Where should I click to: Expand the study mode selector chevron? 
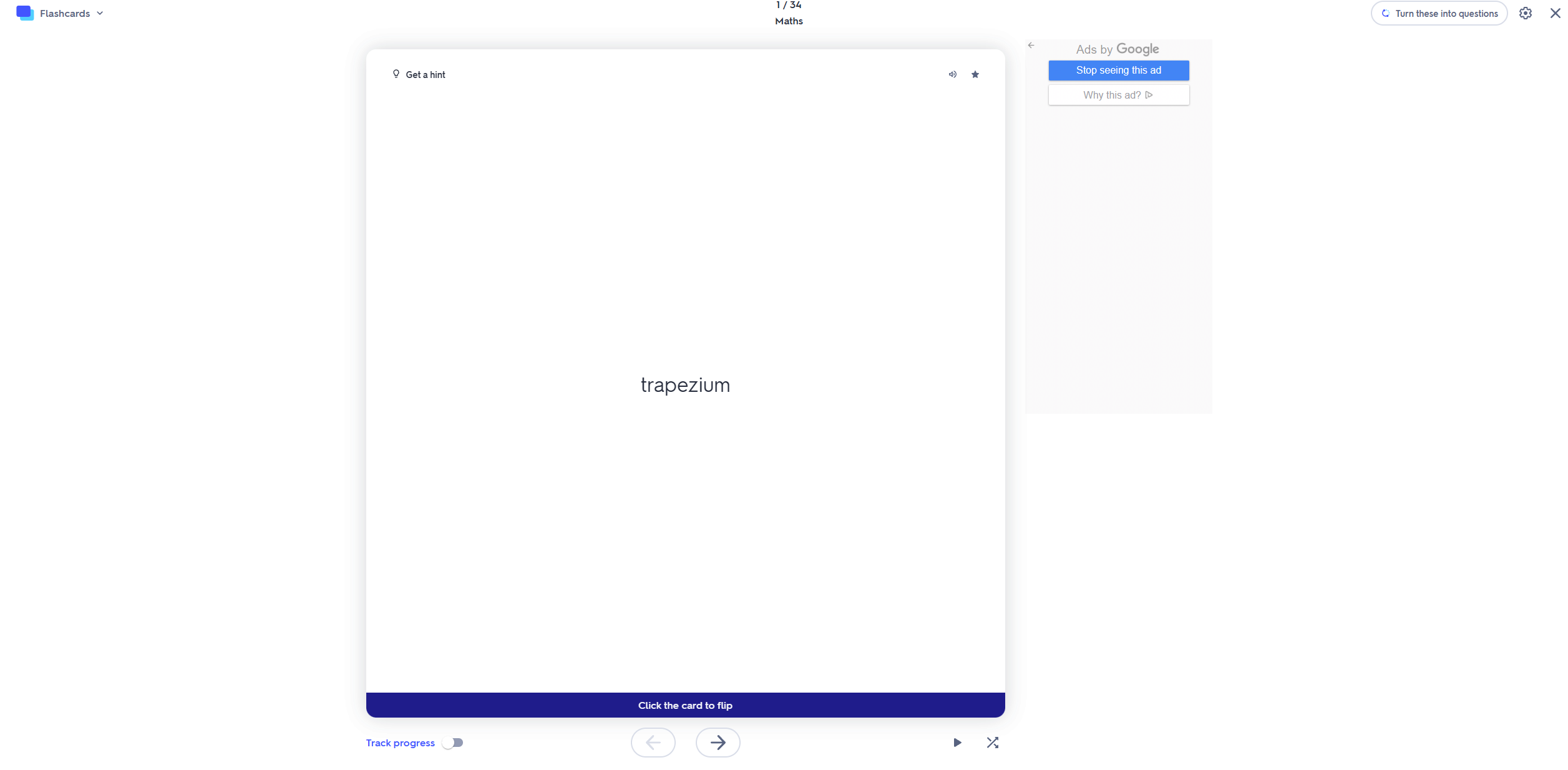[100, 13]
